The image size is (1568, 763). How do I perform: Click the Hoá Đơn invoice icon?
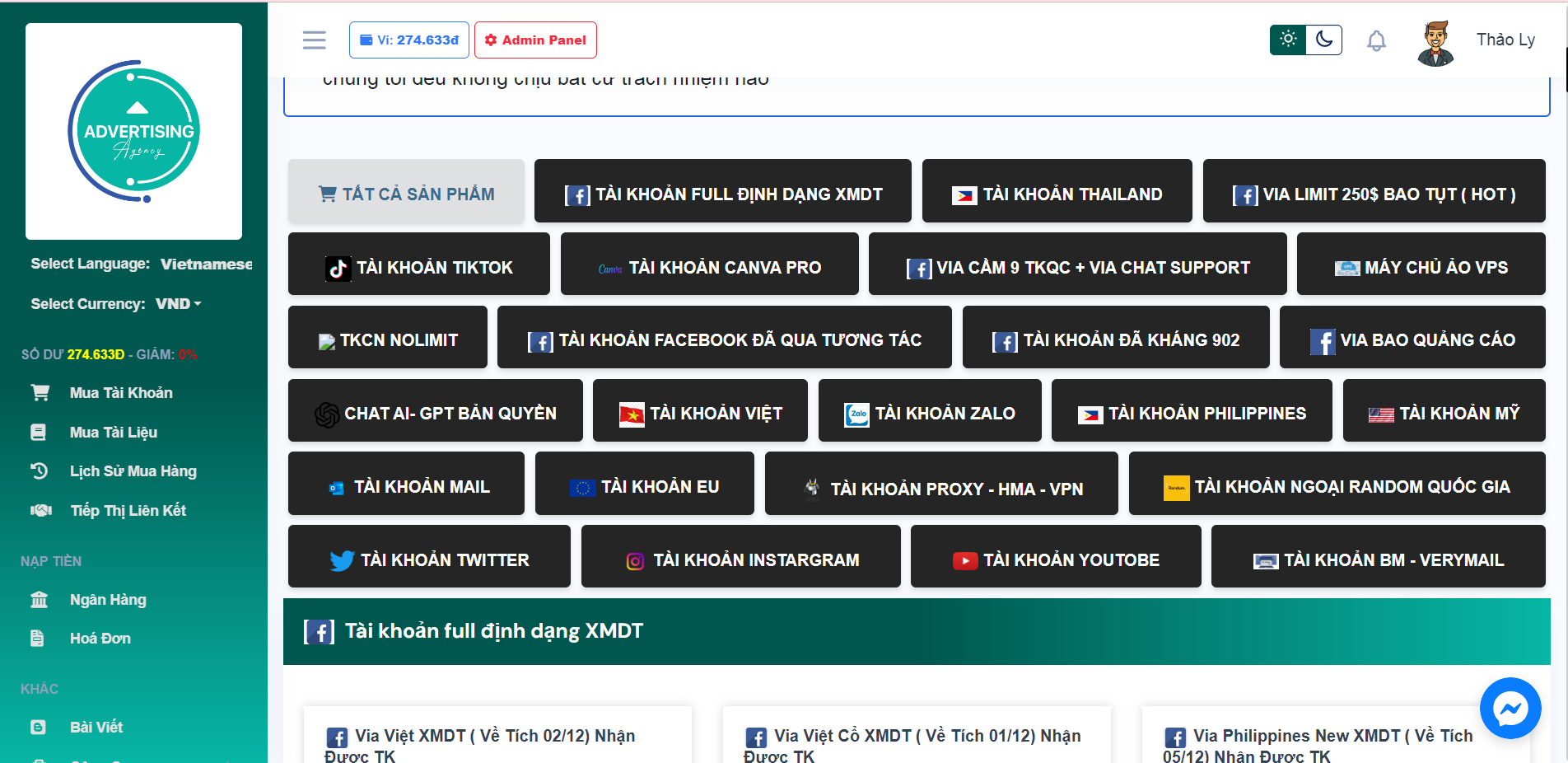coord(37,639)
